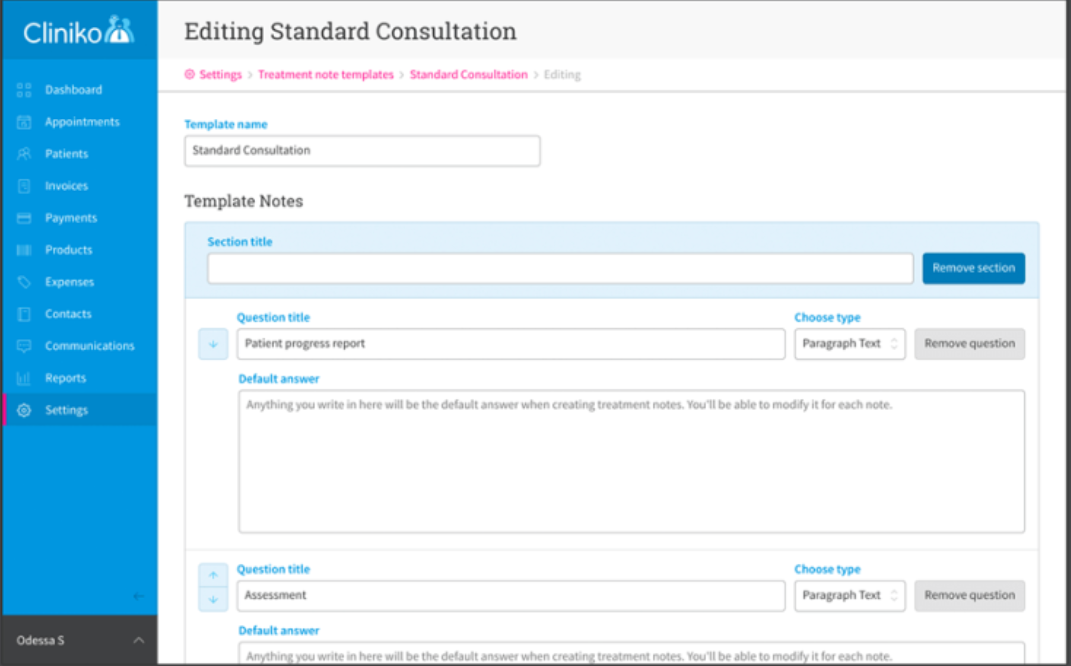Open Dashboard via its sidebar icon

(x=25, y=90)
